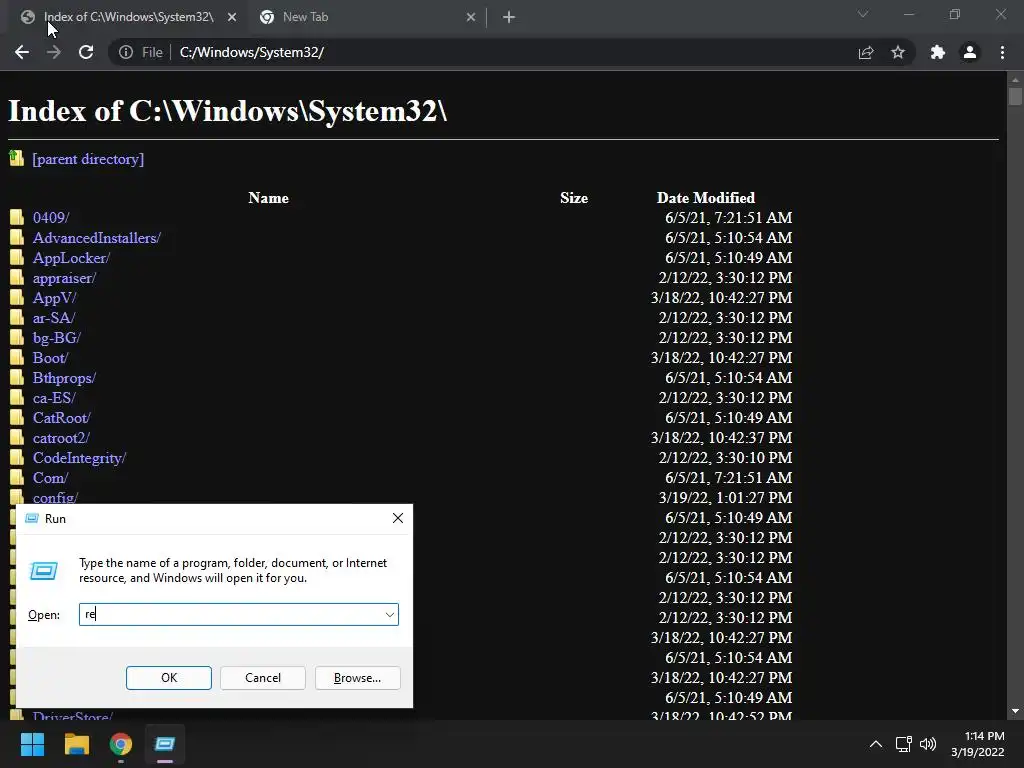This screenshot has height=768, width=1024.
Task: Bookmark this page with the star icon
Action: 898,52
